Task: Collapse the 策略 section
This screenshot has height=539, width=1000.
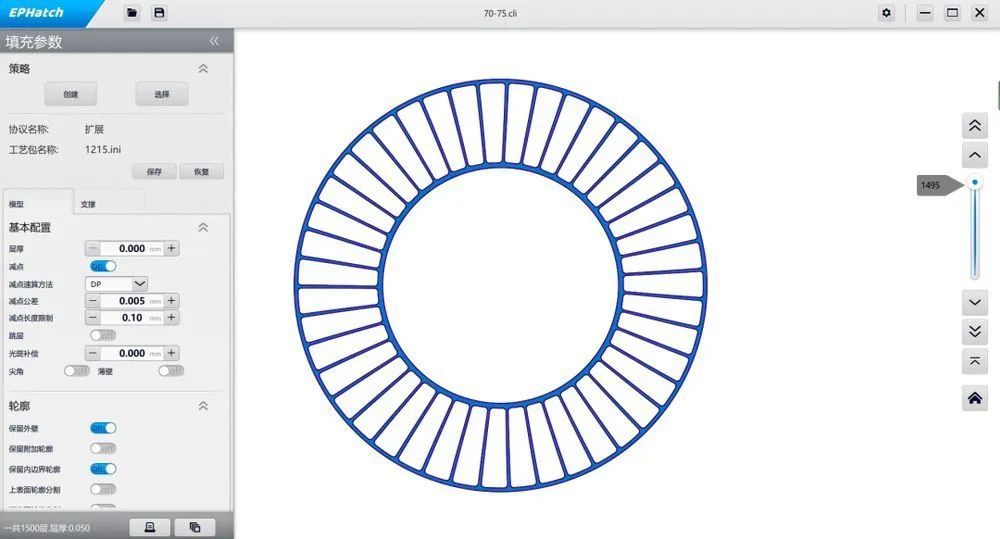Action: pos(203,68)
